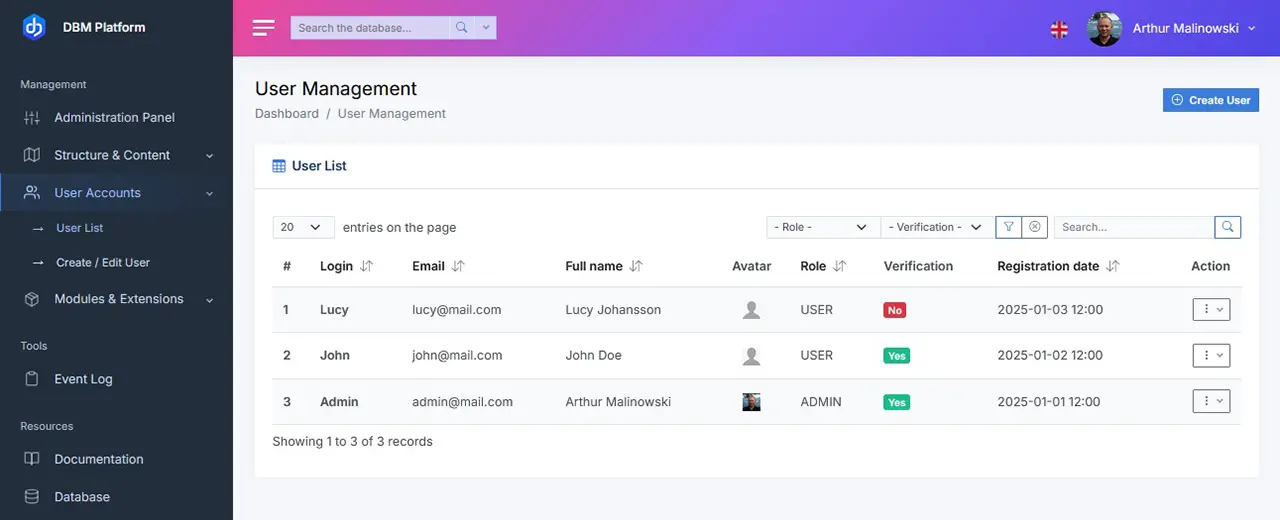Toggle the hamburger sidebar menu icon

[x=263, y=28]
